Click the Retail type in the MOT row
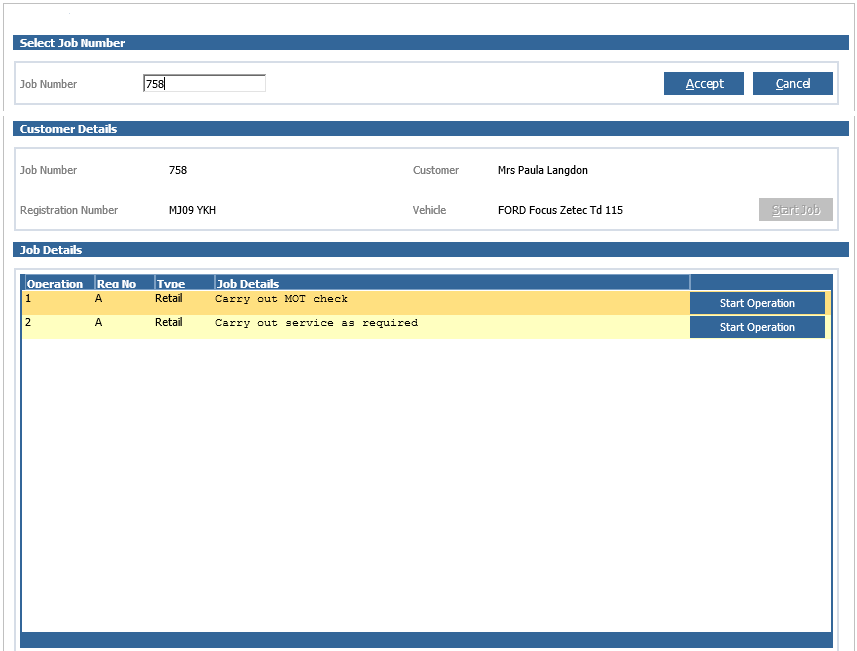This screenshot has height=651, width=857. coord(168,299)
